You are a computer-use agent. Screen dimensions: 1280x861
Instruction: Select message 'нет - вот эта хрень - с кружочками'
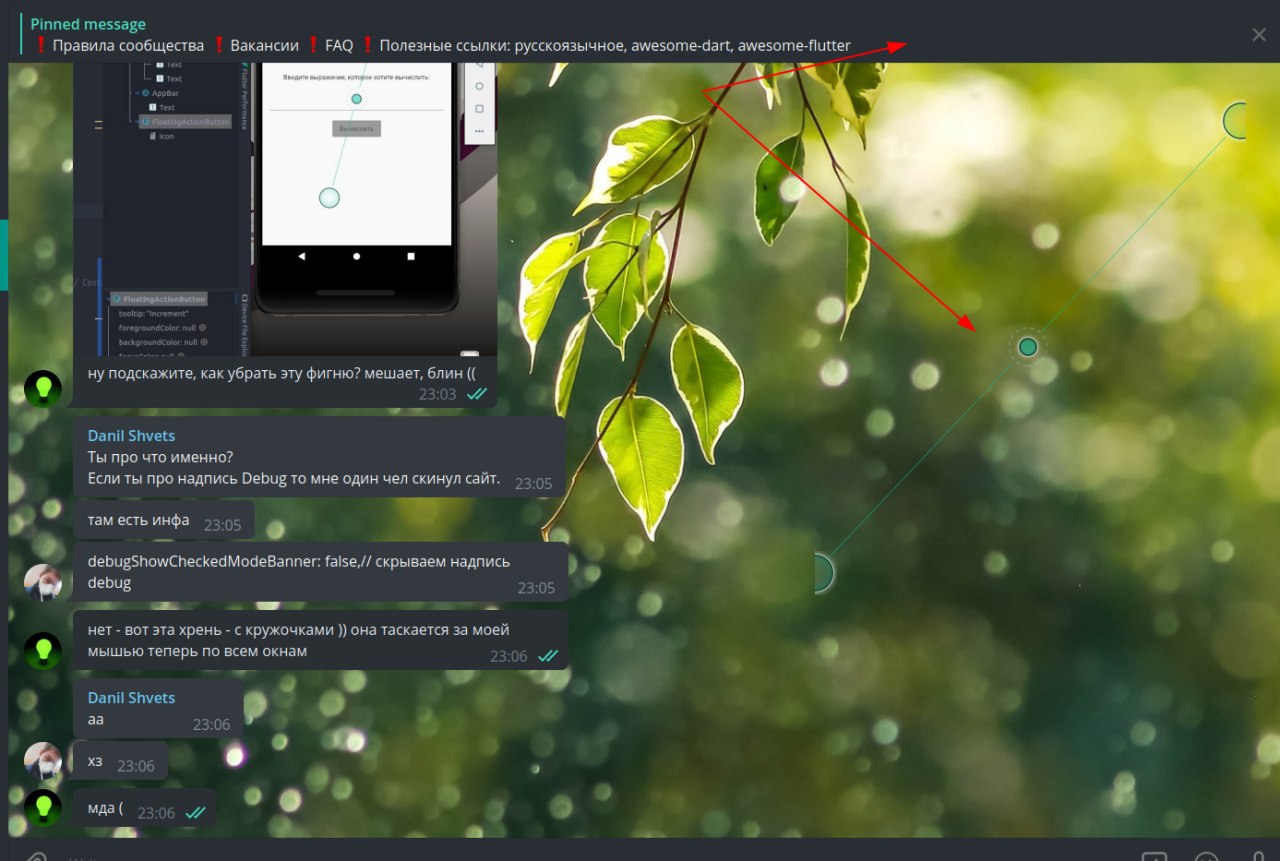tap(321, 641)
